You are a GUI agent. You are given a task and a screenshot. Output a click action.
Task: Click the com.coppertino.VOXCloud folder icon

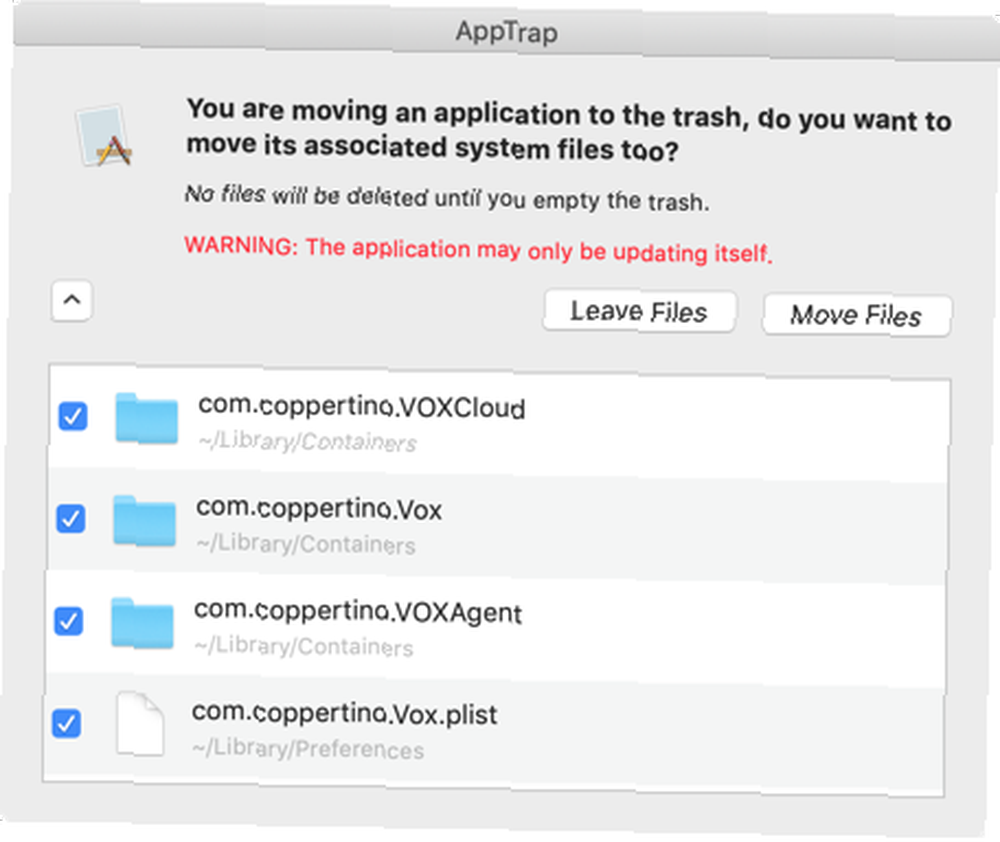coord(147,418)
